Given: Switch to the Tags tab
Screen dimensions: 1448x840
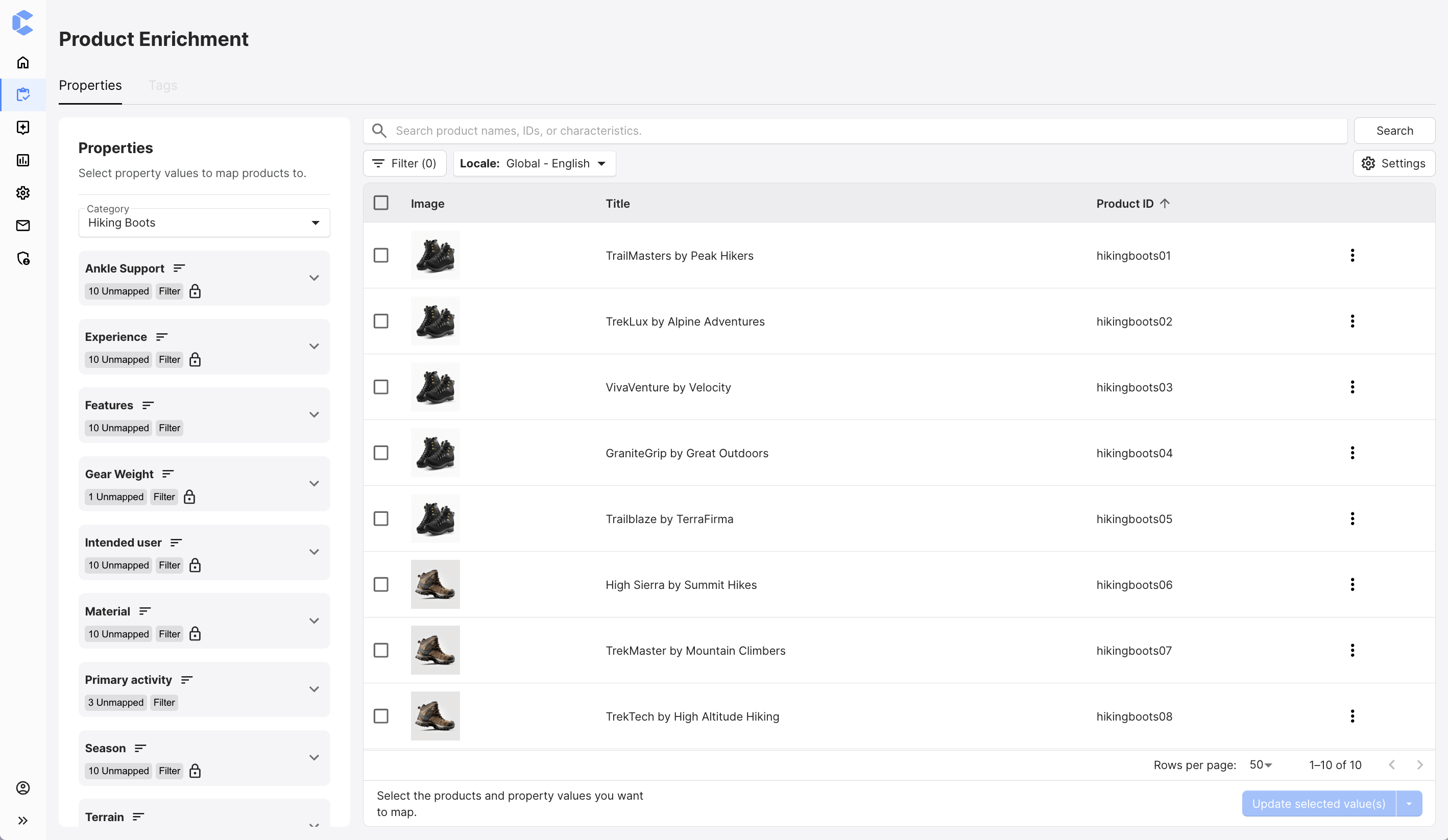Looking at the screenshot, I should 162,85.
